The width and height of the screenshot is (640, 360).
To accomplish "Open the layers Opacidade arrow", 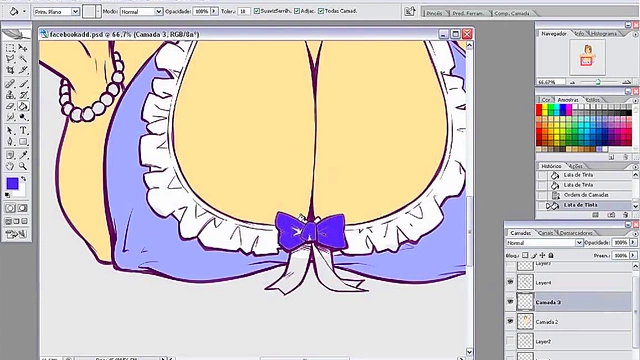I will [x=633, y=242].
